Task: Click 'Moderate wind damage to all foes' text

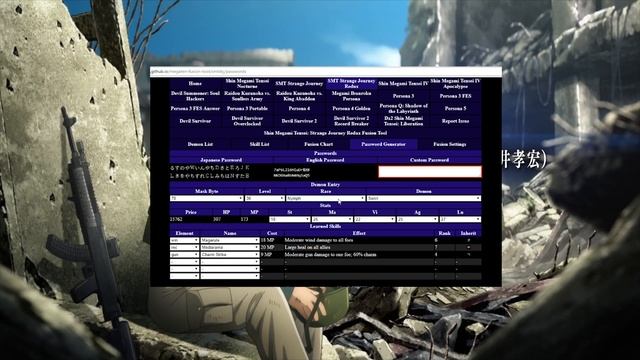Action: [x=319, y=240]
